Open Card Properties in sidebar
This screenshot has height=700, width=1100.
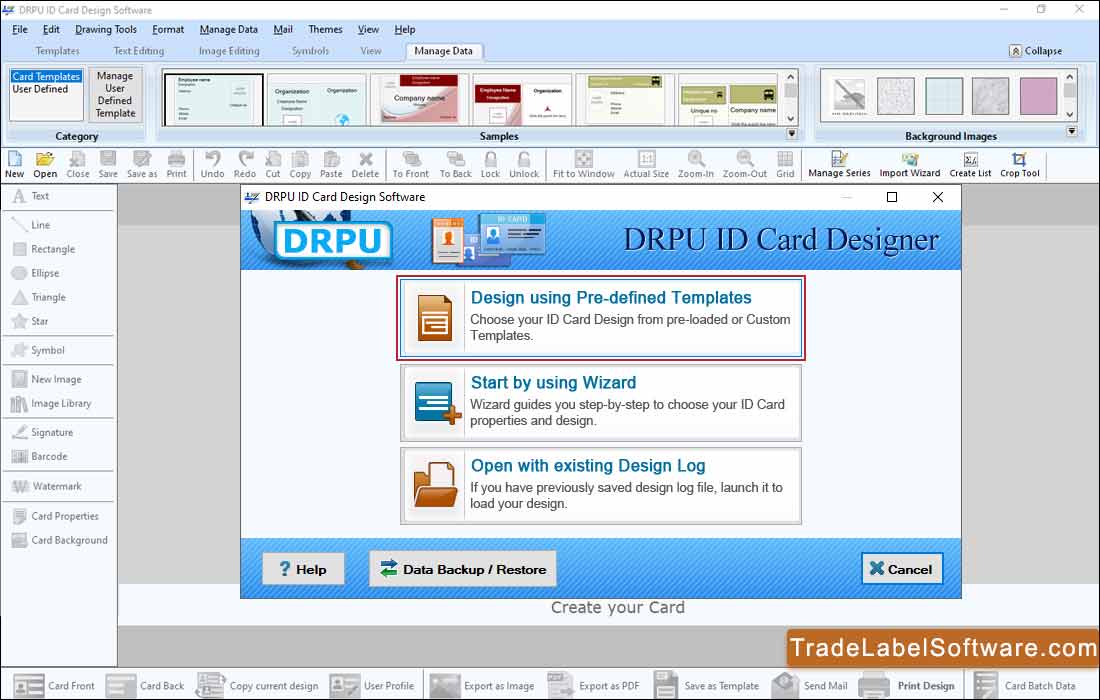click(x=55, y=516)
